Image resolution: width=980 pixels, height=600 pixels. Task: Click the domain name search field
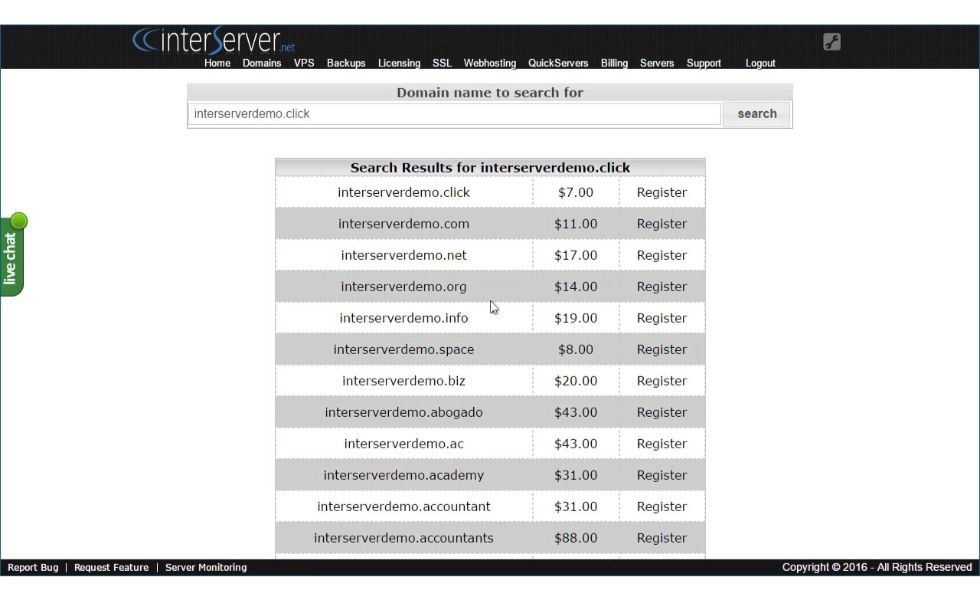tap(454, 114)
